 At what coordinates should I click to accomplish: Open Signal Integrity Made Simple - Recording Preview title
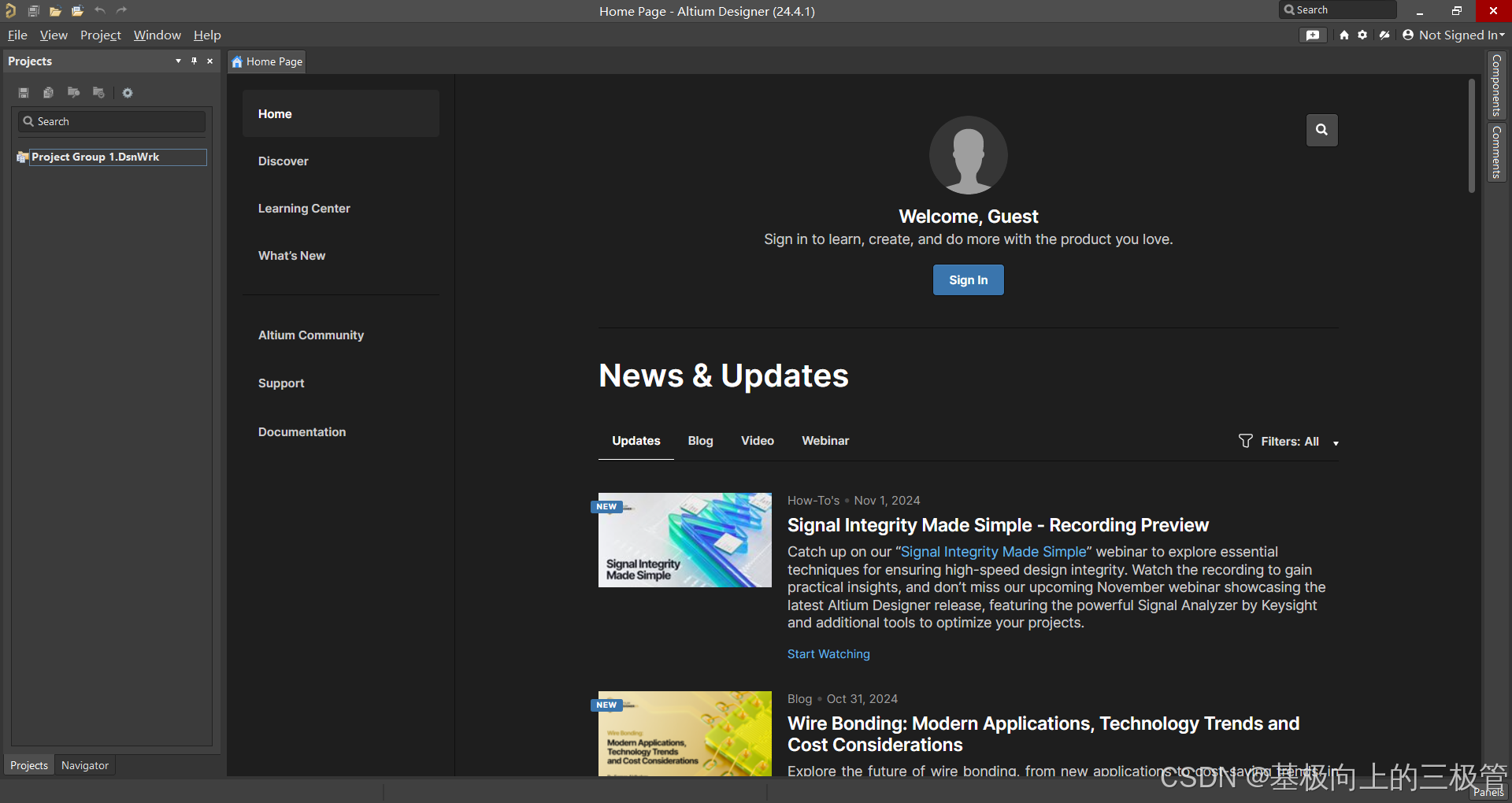998,525
